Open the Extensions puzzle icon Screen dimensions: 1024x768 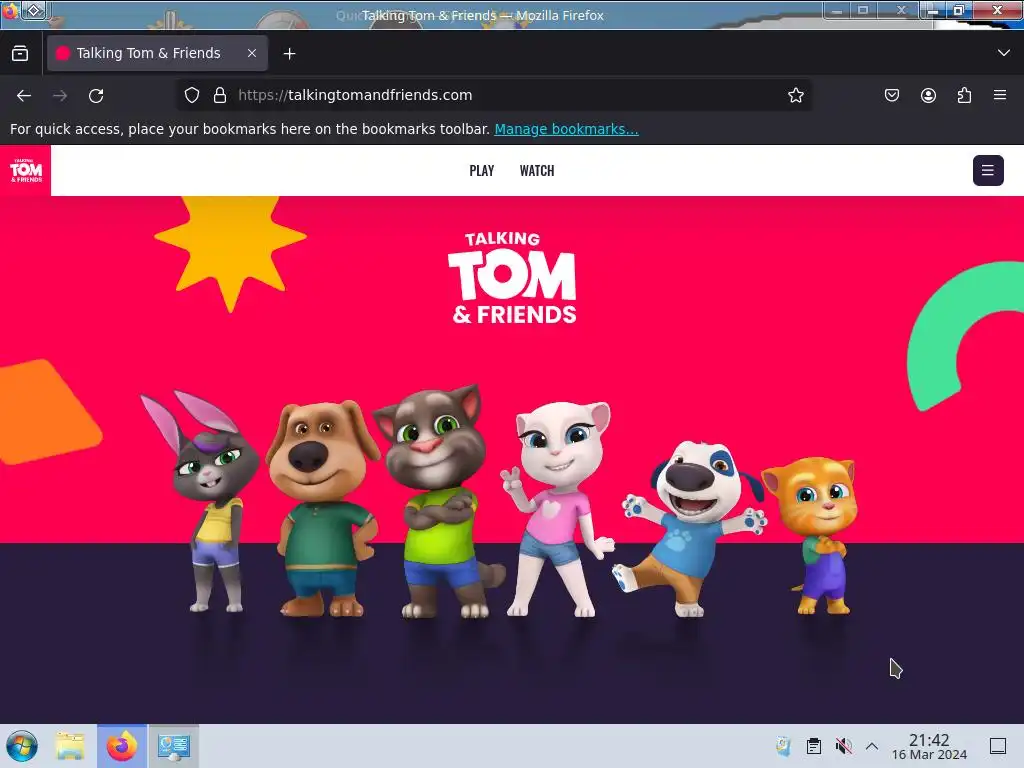point(964,95)
